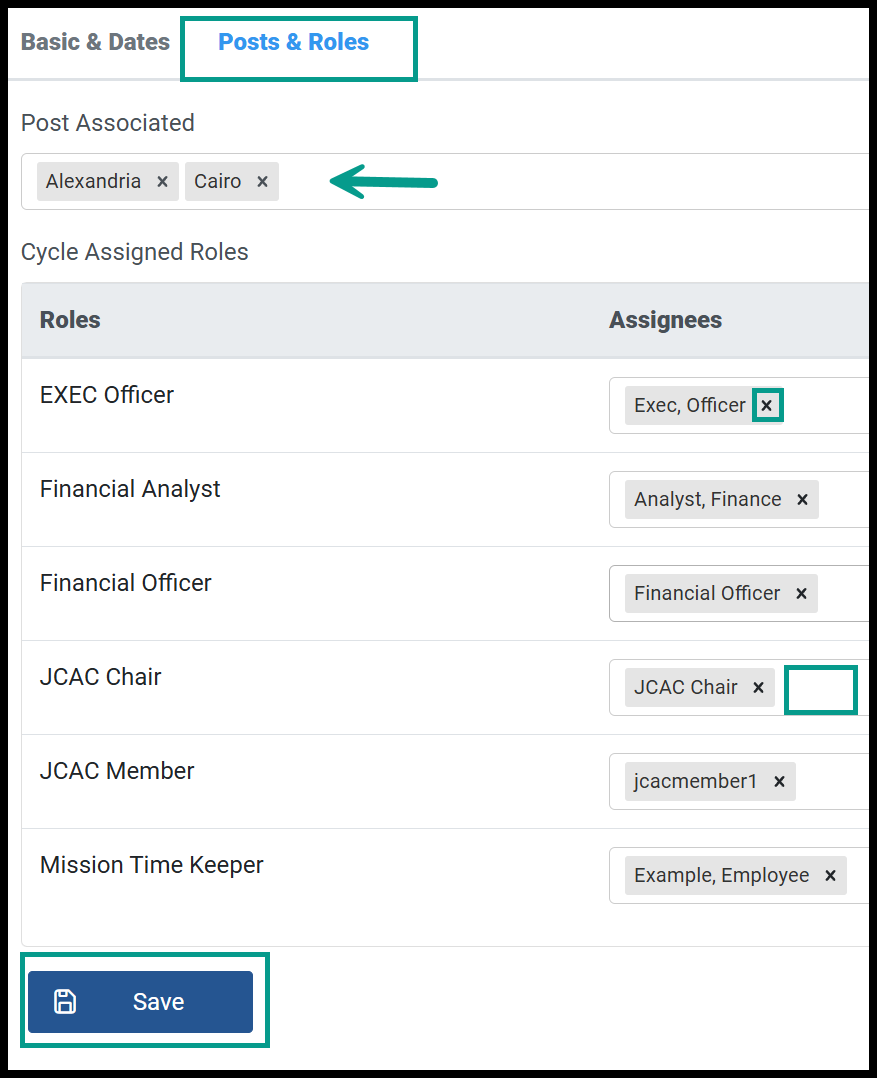Select the Financial Officer assignee chip
The image size is (877, 1078).
click(x=707, y=593)
